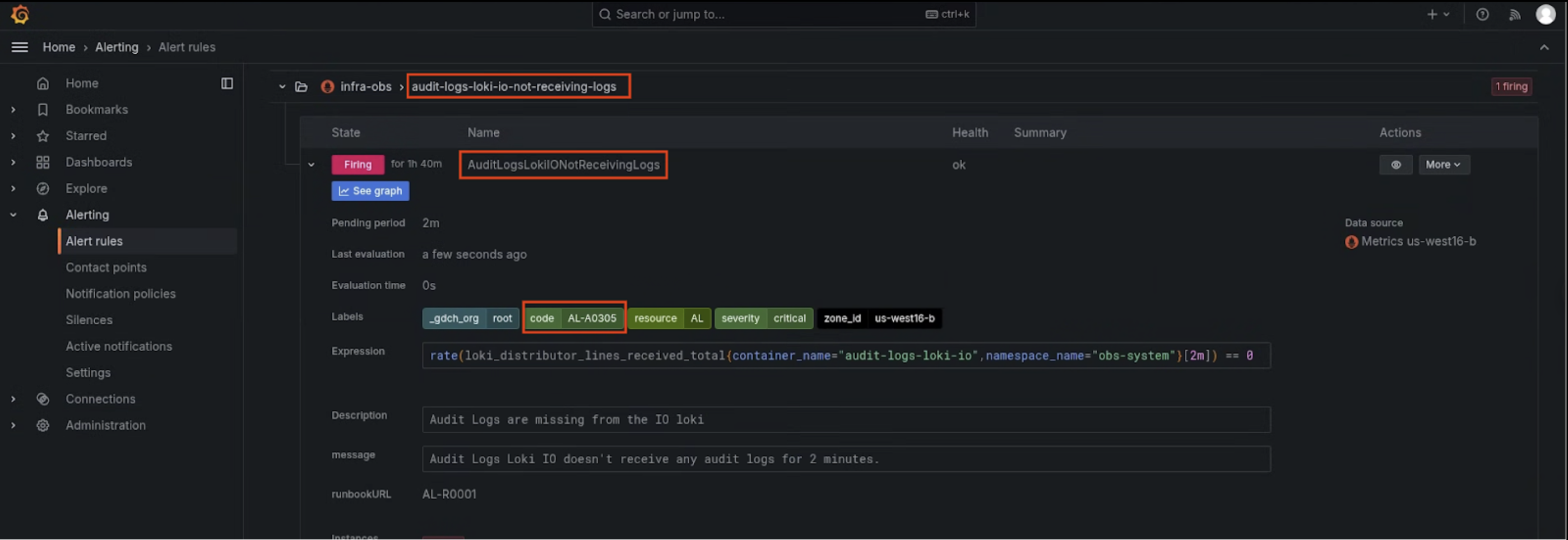Viewport: 1568px width, 540px height.
Task: Navigate to Alerting in the breadcrumb
Action: (x=117, y=47)
